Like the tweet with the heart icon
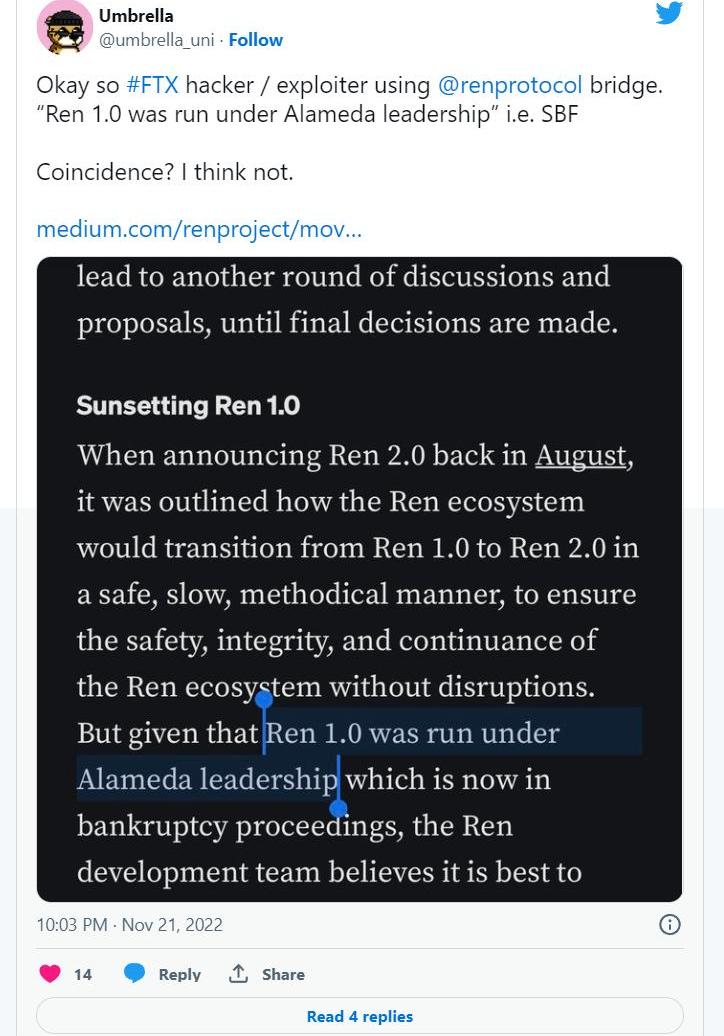This screenshot has width=724, height=1036. (x=50, y=974)
